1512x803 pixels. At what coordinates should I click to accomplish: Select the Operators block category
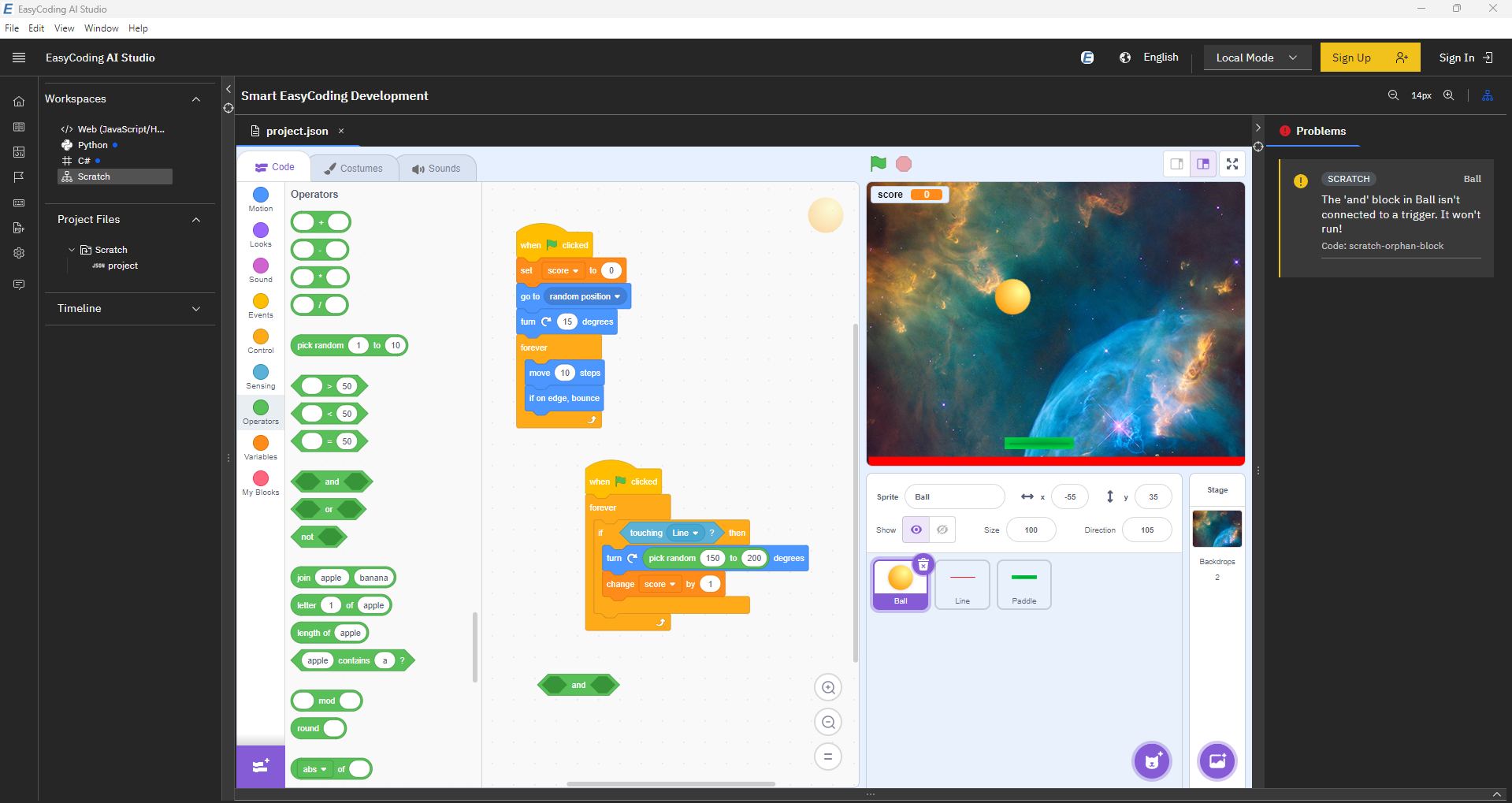(x=261, y=412)
